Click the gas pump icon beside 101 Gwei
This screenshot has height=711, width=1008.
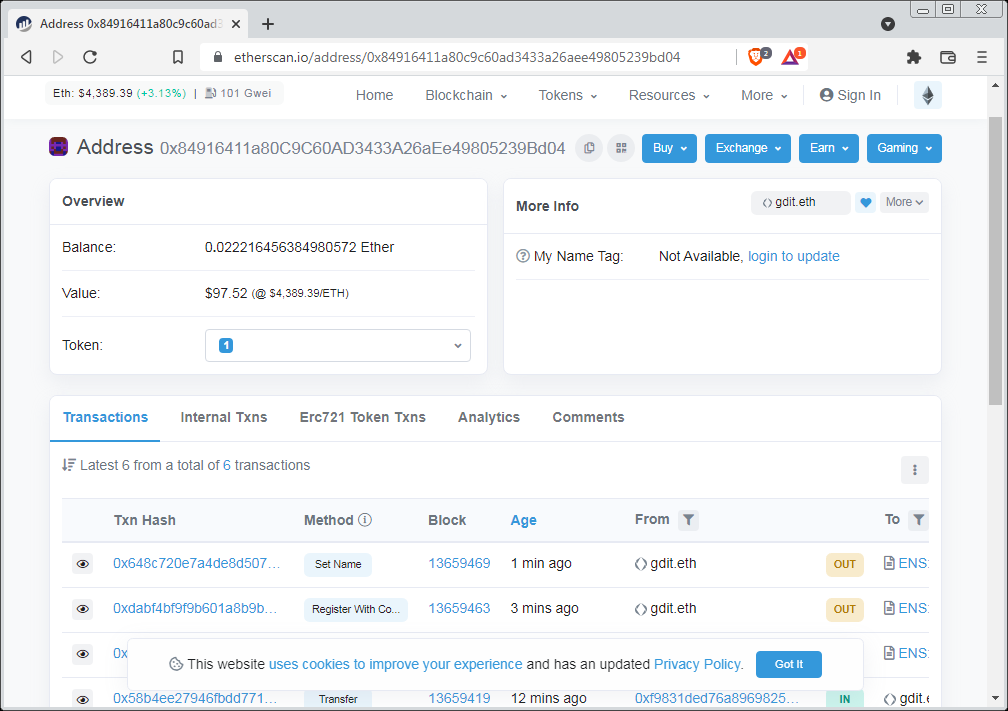(x=210, y=93)
